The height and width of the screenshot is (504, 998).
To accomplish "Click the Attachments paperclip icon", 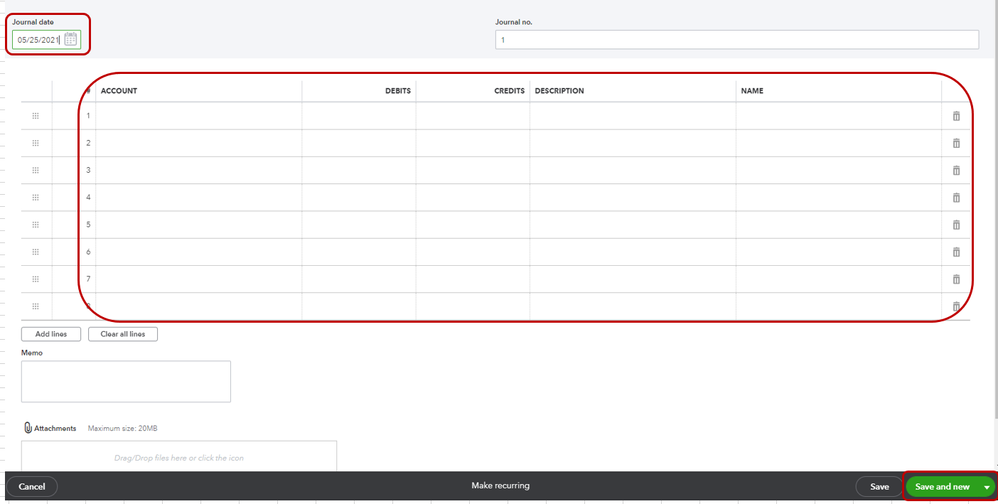I will [27, 428].
